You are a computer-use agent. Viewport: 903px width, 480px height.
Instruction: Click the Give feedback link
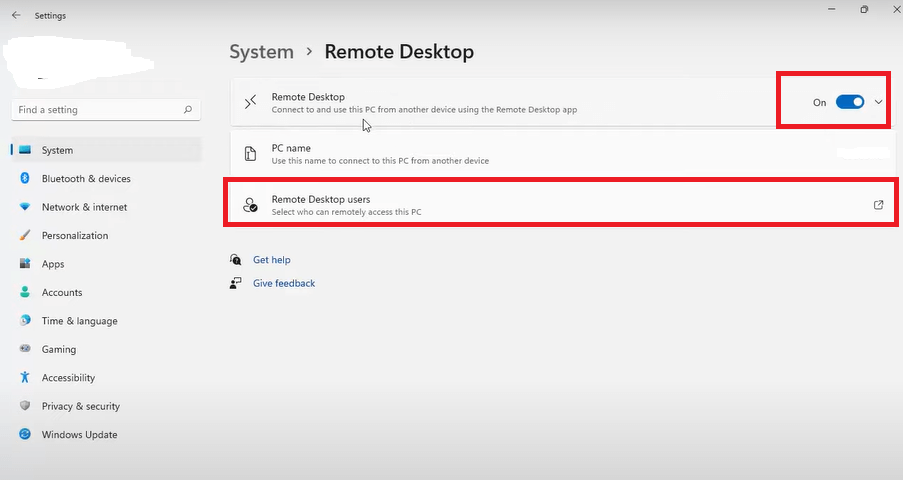283,284
